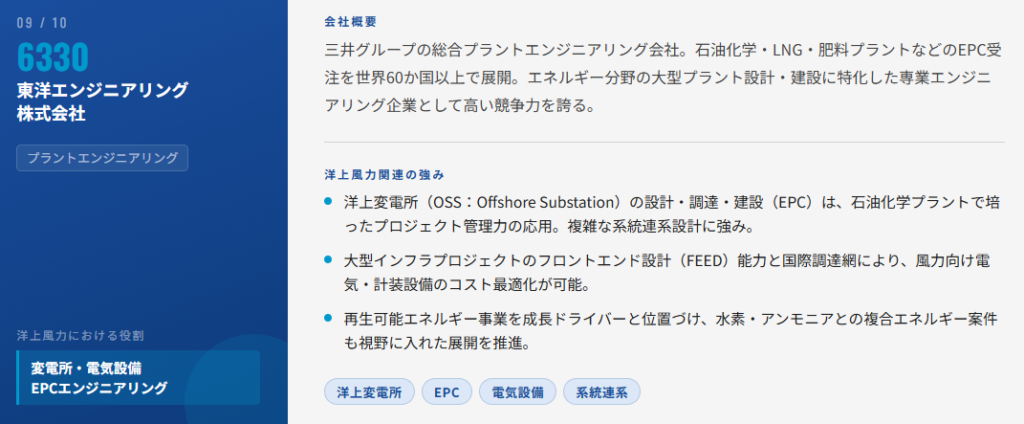Click the 09 / 10 page indicator

coord(44,21)
